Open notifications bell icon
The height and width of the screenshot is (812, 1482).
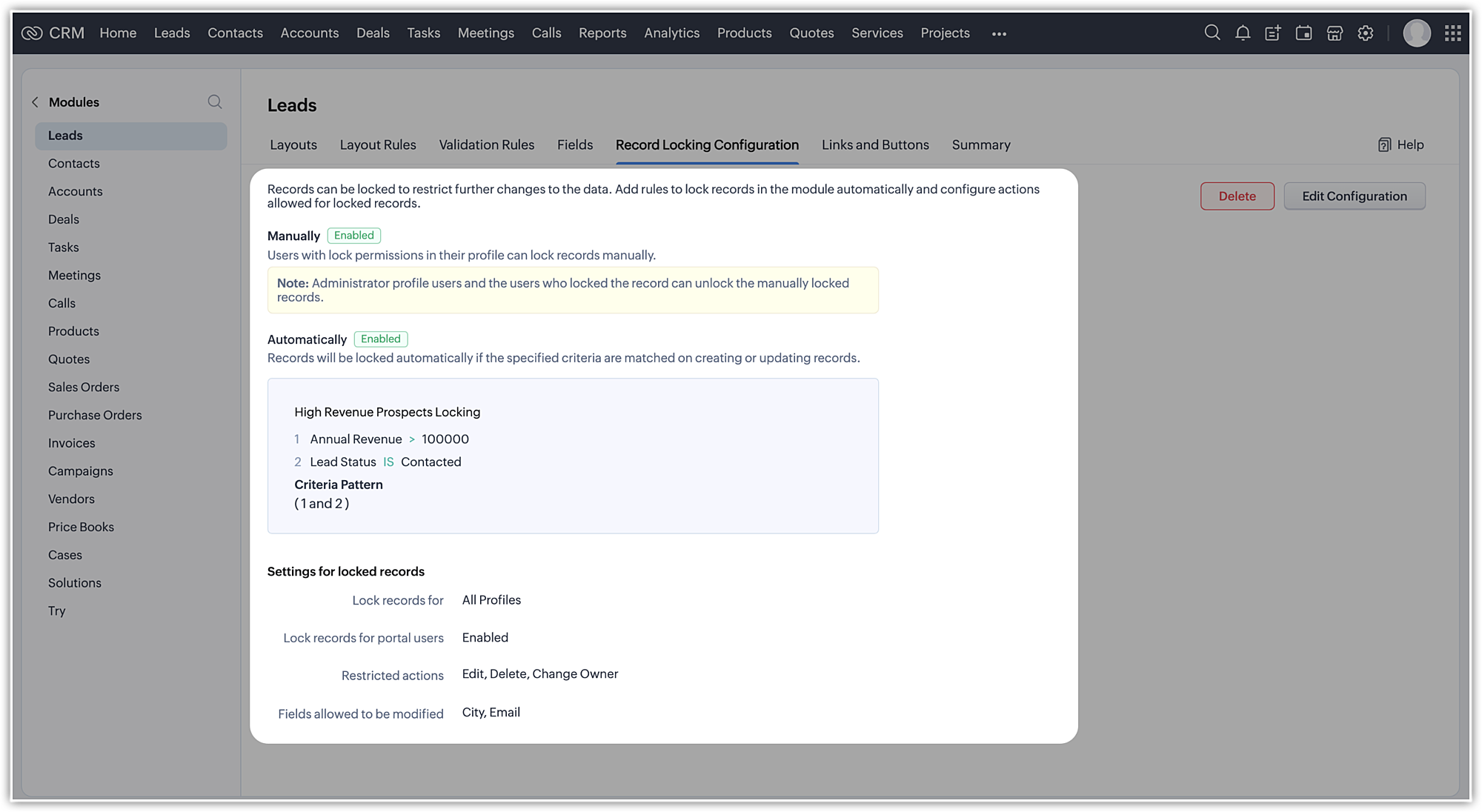click(1243, 33)
